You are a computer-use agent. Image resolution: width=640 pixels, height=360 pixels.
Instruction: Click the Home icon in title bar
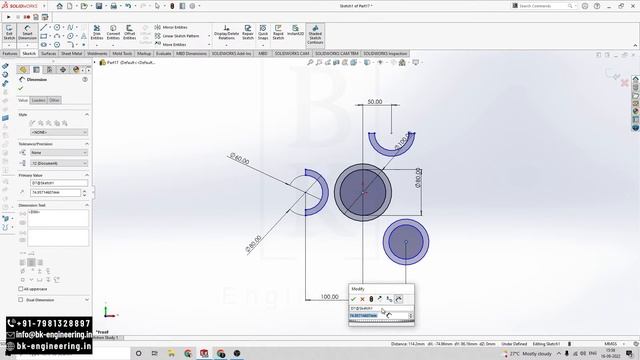(x=60, y=6)
